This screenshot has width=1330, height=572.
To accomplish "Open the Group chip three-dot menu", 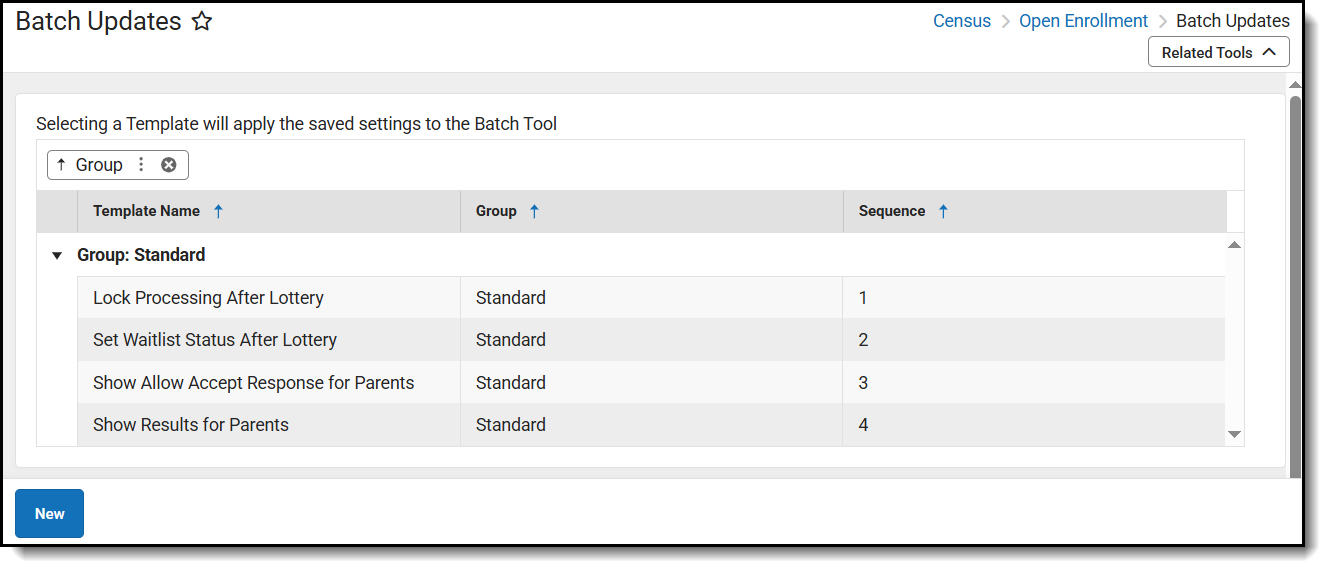I will [141, 165].
